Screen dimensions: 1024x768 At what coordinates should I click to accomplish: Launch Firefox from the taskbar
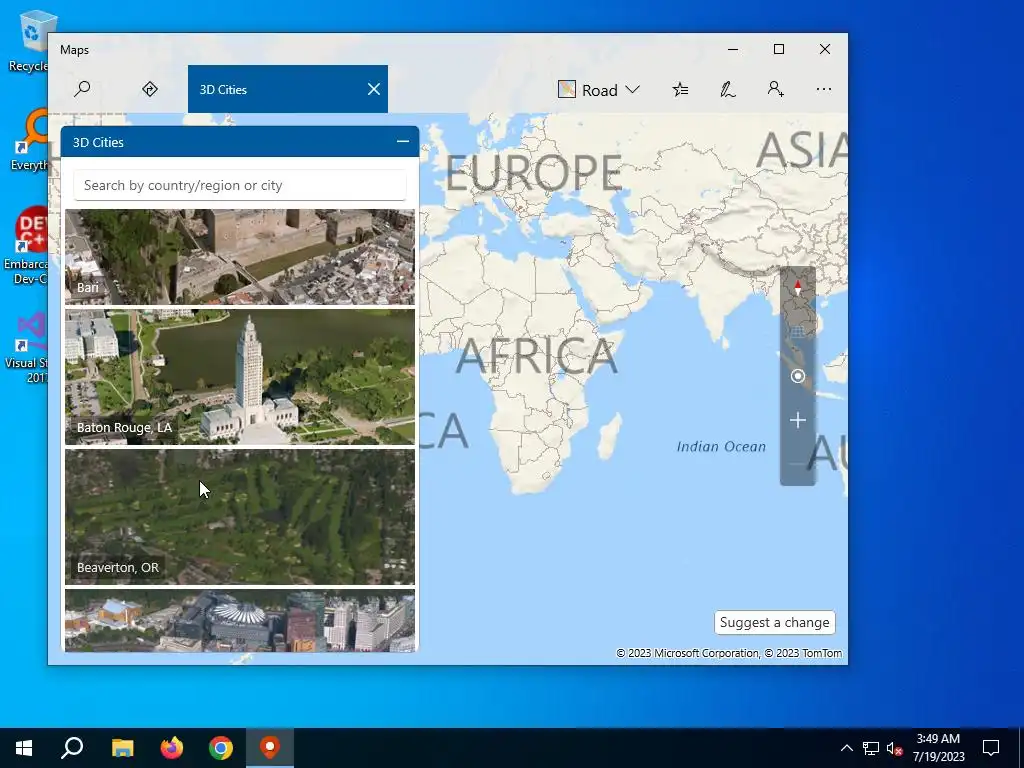point(172,748)
